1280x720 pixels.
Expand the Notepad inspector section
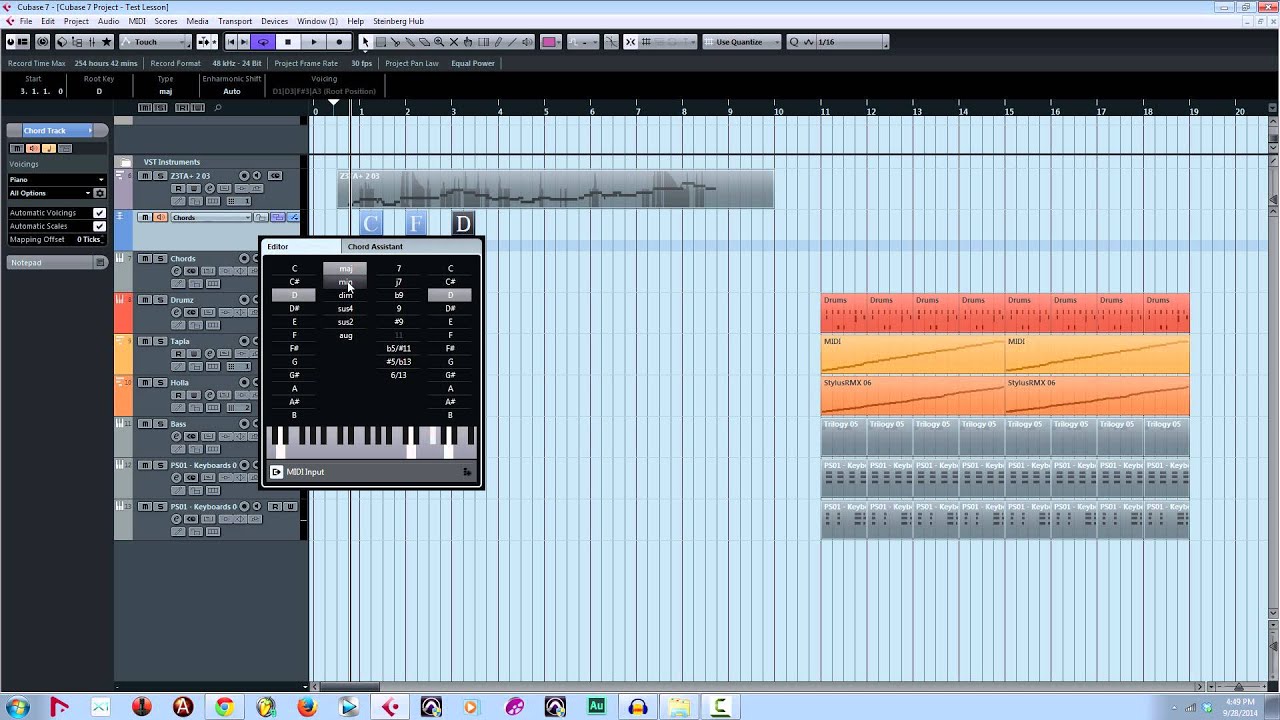(x=56, y=263)
